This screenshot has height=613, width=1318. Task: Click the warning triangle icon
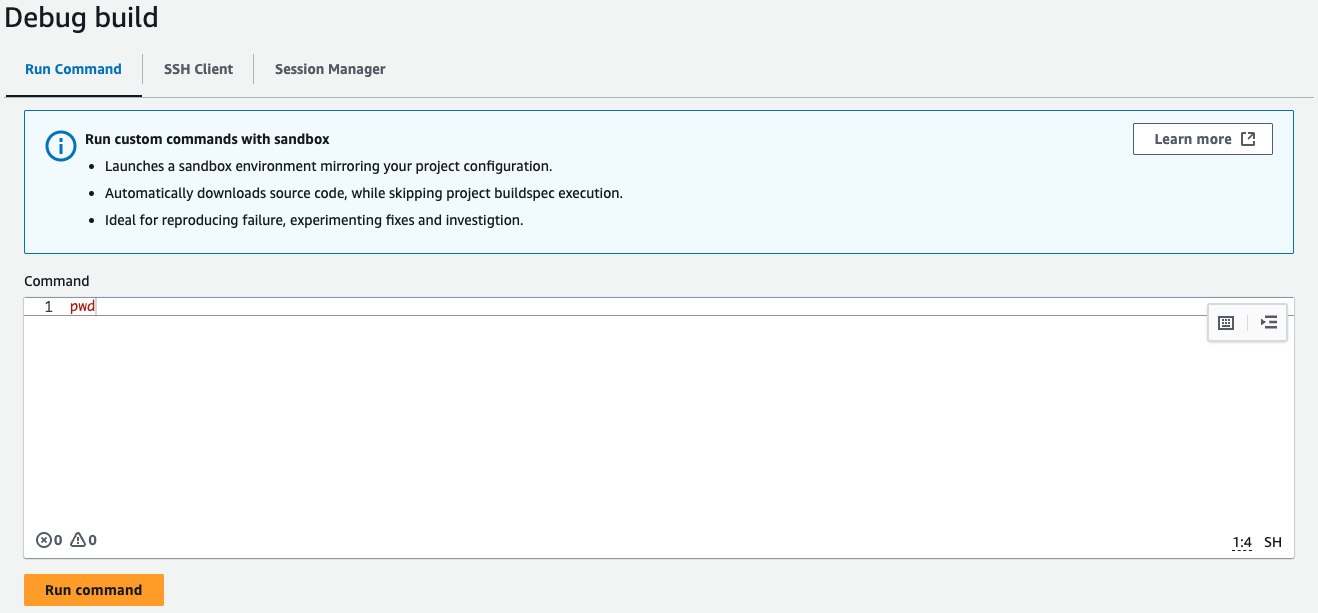click(x=77, y=540)
